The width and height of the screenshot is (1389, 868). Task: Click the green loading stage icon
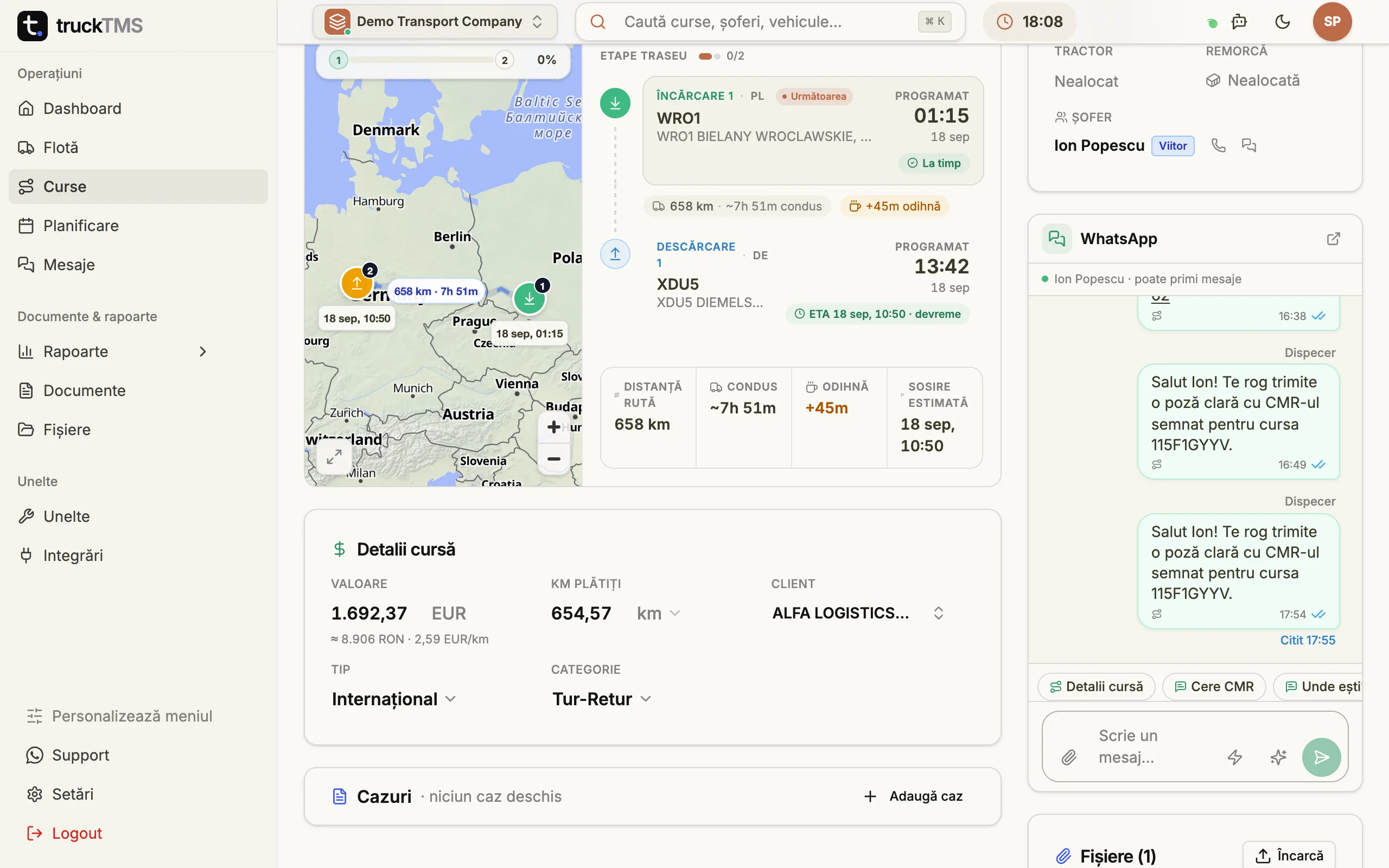(615, 103)
